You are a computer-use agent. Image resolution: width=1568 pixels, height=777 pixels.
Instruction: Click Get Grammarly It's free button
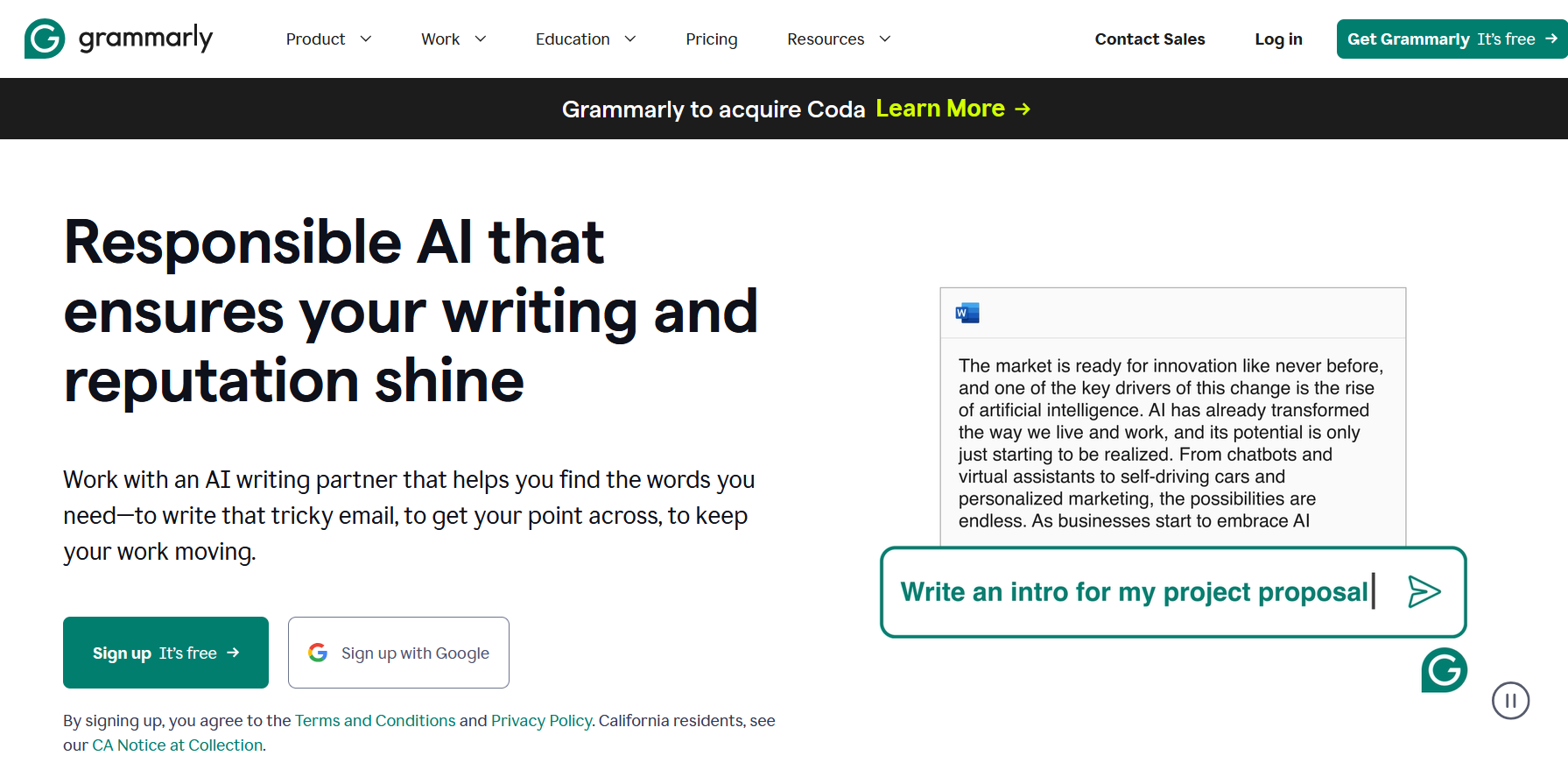tap(1452, 39)
